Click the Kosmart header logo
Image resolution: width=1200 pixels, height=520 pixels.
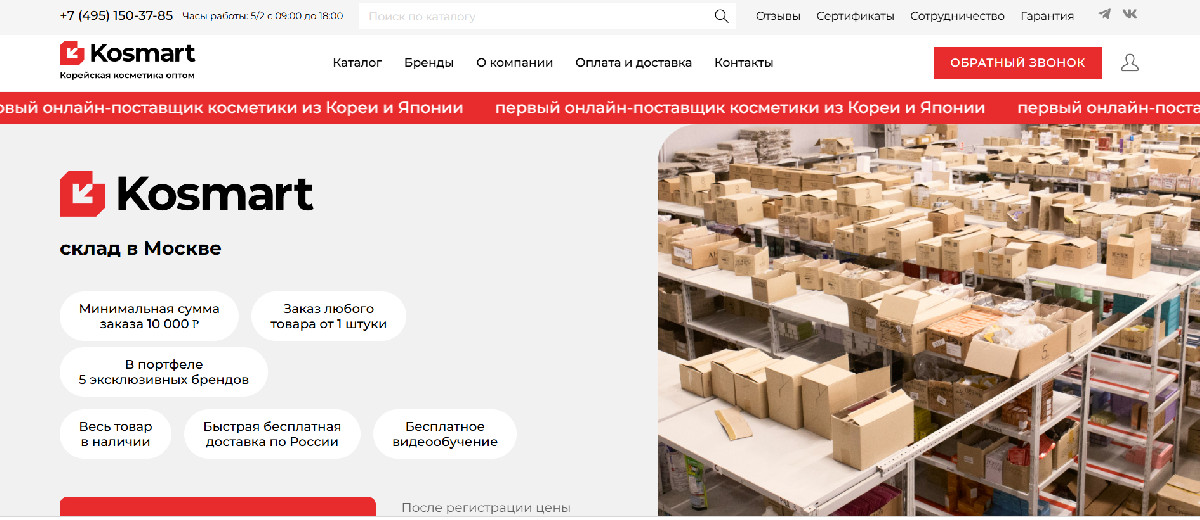[x=127, y=59]
